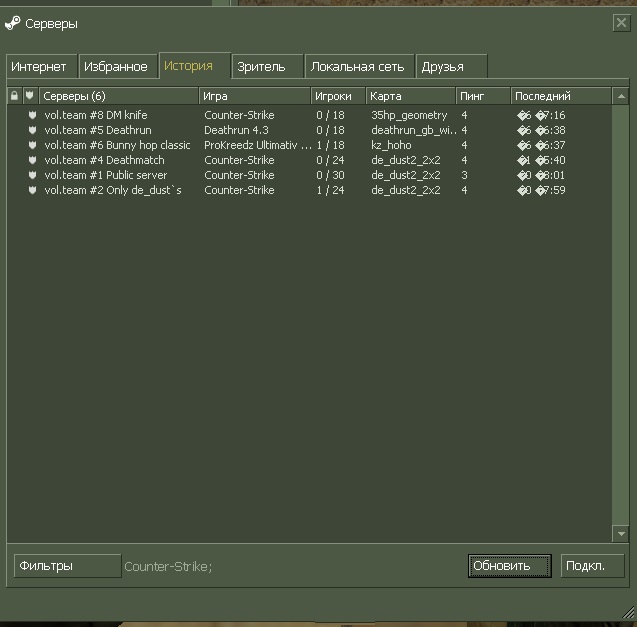Click shield icon of vol.team #2 Only de_dust`s

(32, 190)
